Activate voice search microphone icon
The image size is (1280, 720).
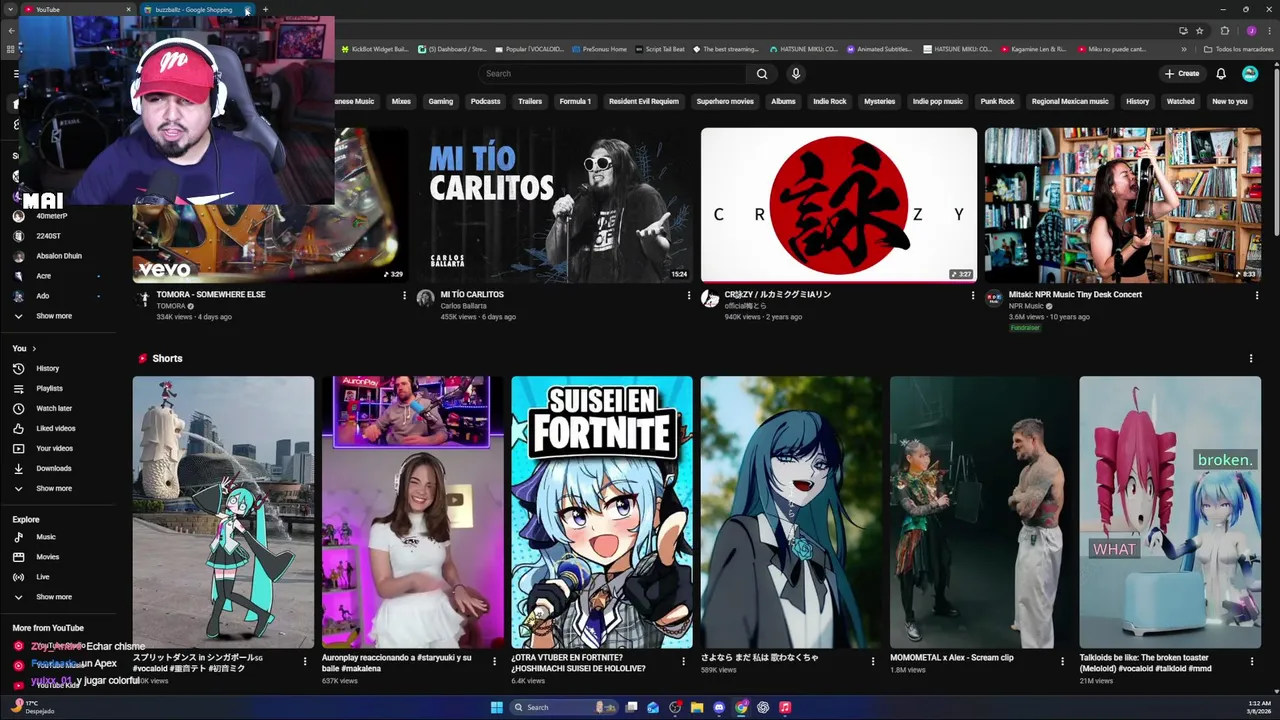click(796, 73)
